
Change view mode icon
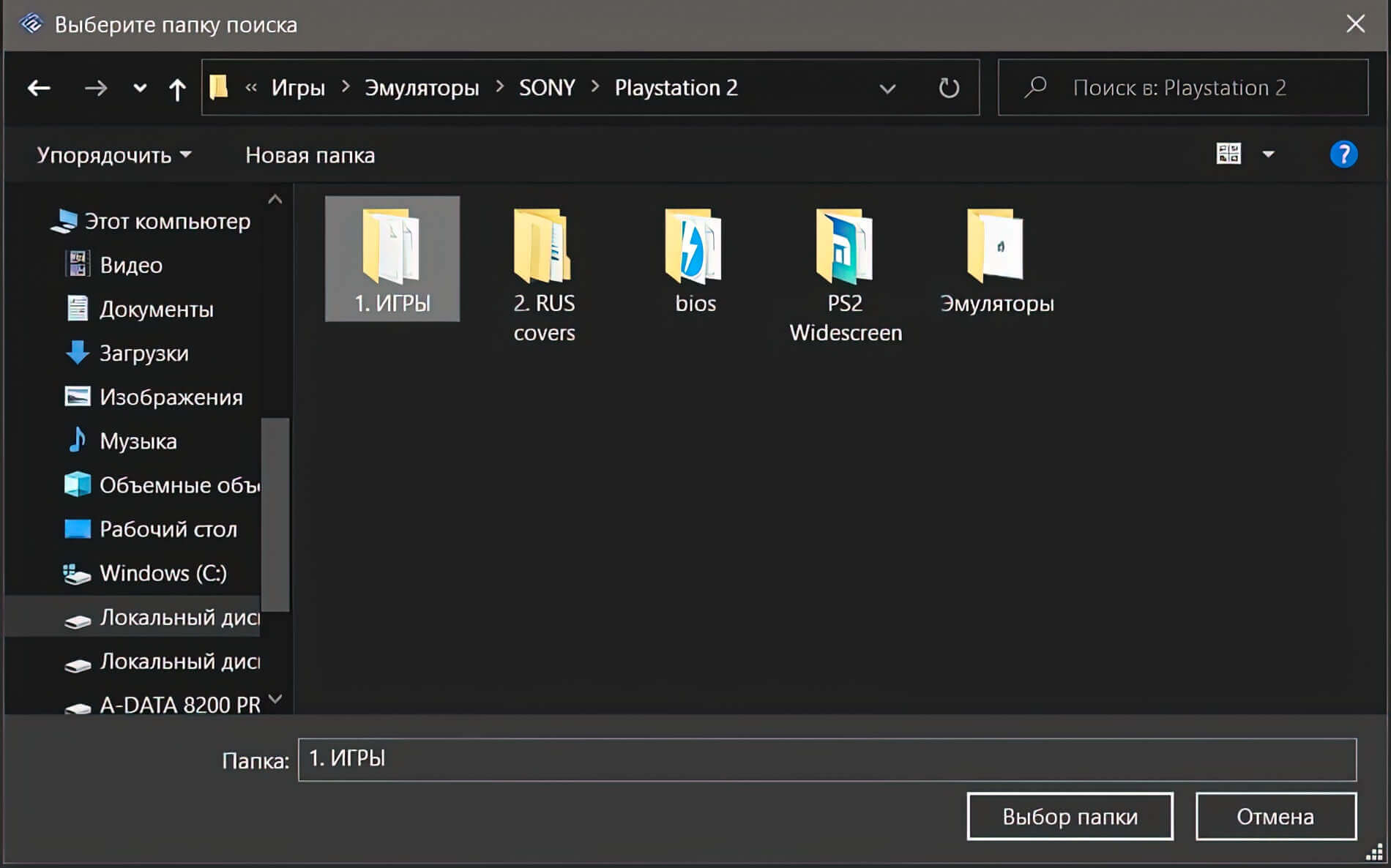click(1228, 154)
